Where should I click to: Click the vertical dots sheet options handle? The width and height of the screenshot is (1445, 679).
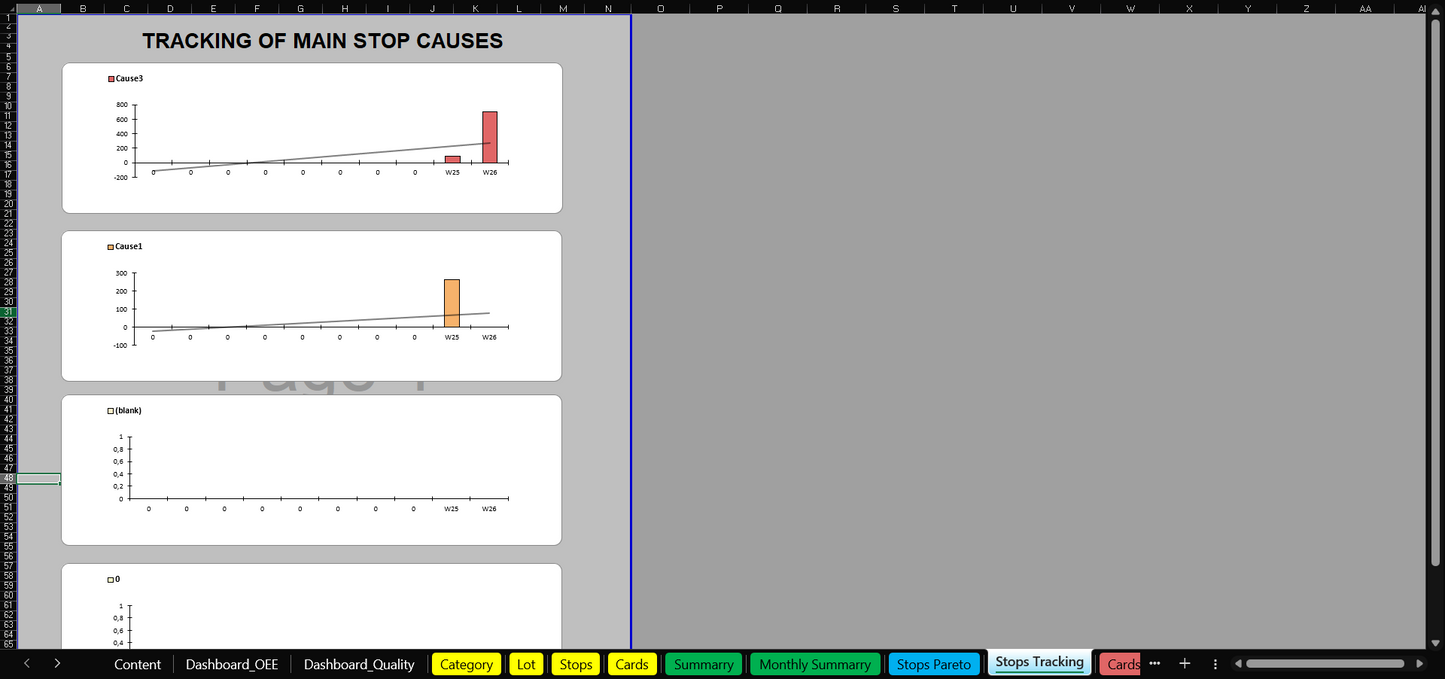1215,664
